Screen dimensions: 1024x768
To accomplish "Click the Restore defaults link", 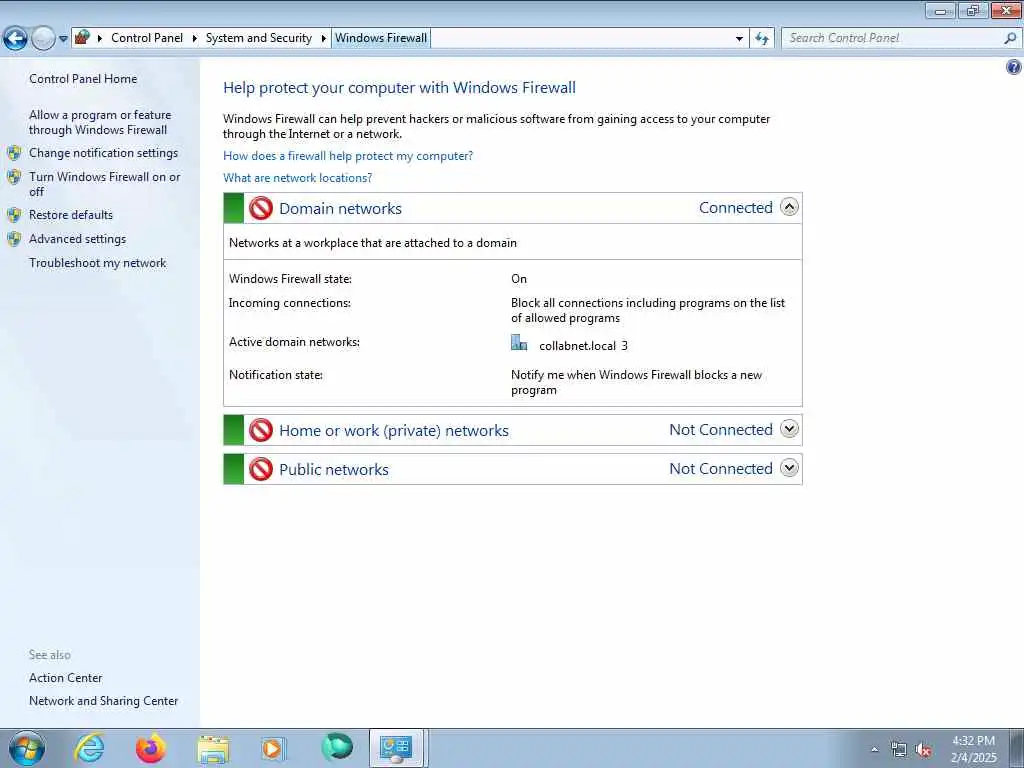I will pyautogui.click(x=71, y=215).
